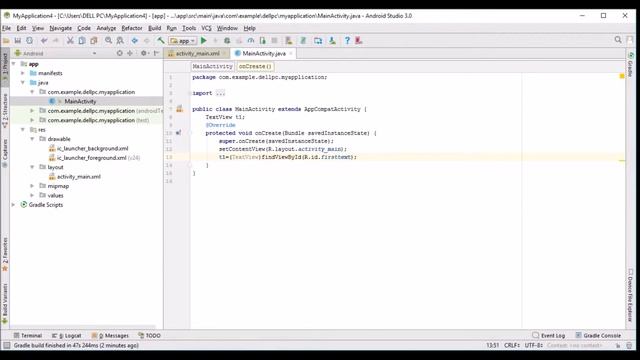Expand the manifests folder

pyautogui.click(x=23, y=73)
